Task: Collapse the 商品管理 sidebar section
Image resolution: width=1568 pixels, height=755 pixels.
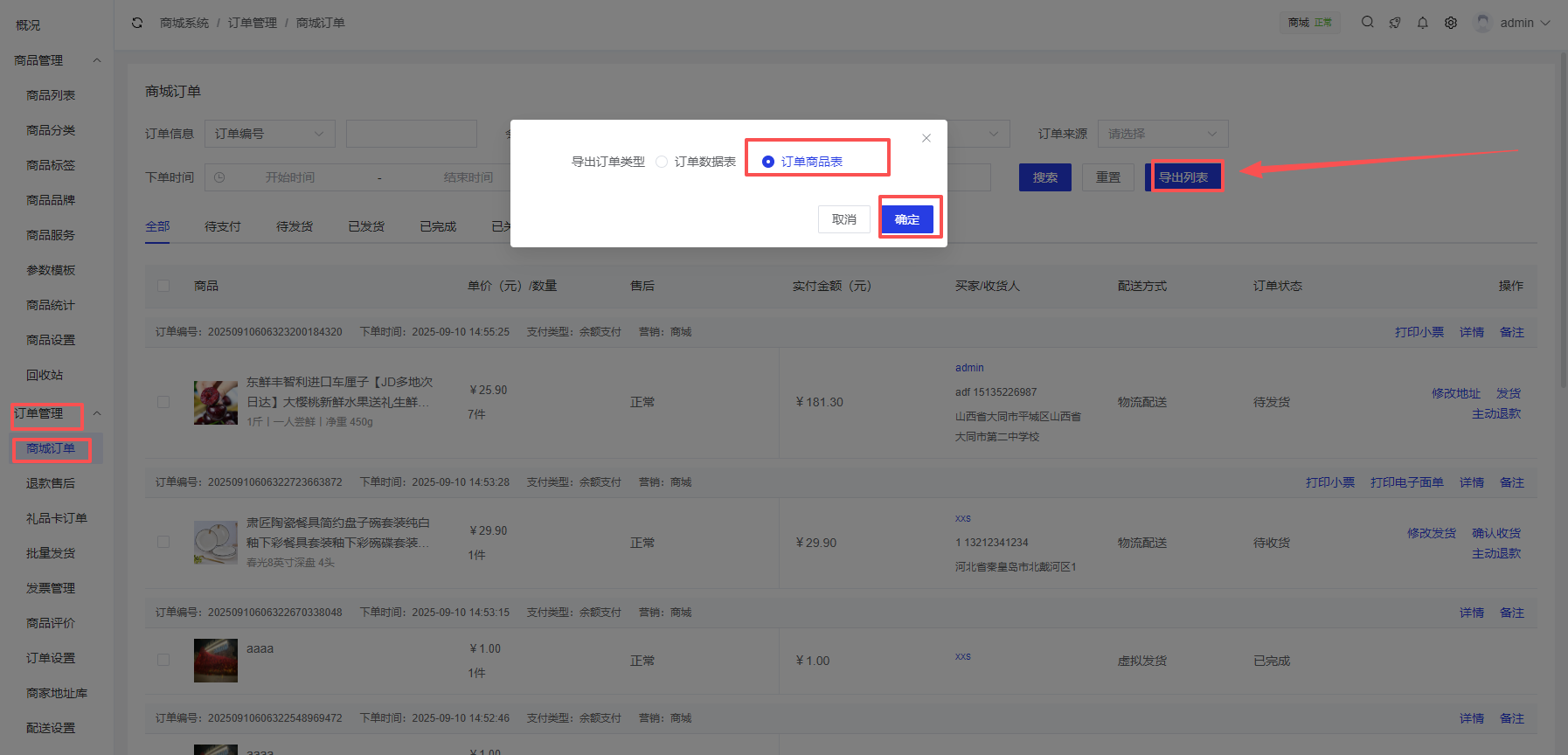Action: (97, 60)
